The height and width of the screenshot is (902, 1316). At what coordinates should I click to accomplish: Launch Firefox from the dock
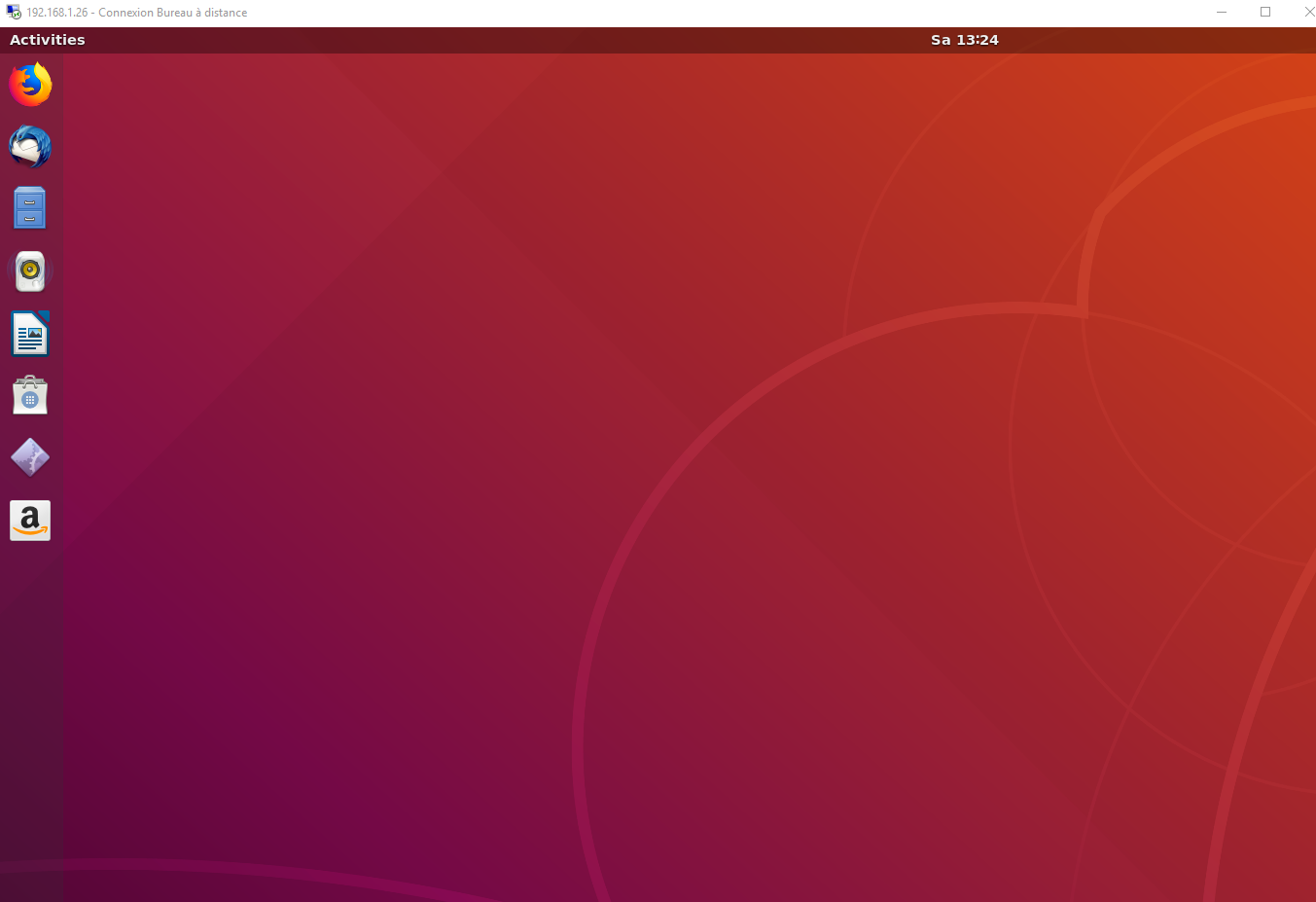click(30, 85)
